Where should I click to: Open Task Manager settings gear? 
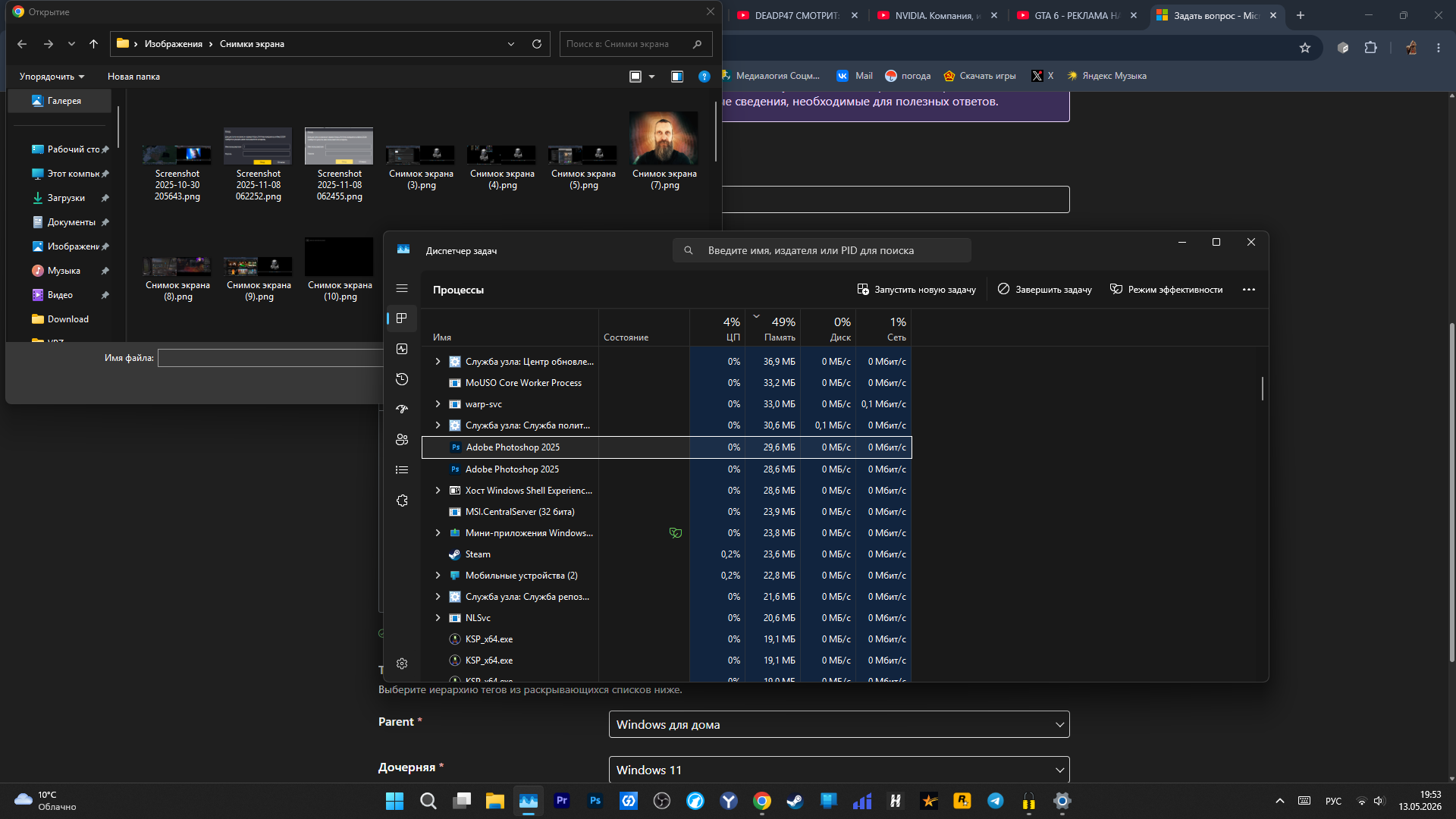[402, 664]
